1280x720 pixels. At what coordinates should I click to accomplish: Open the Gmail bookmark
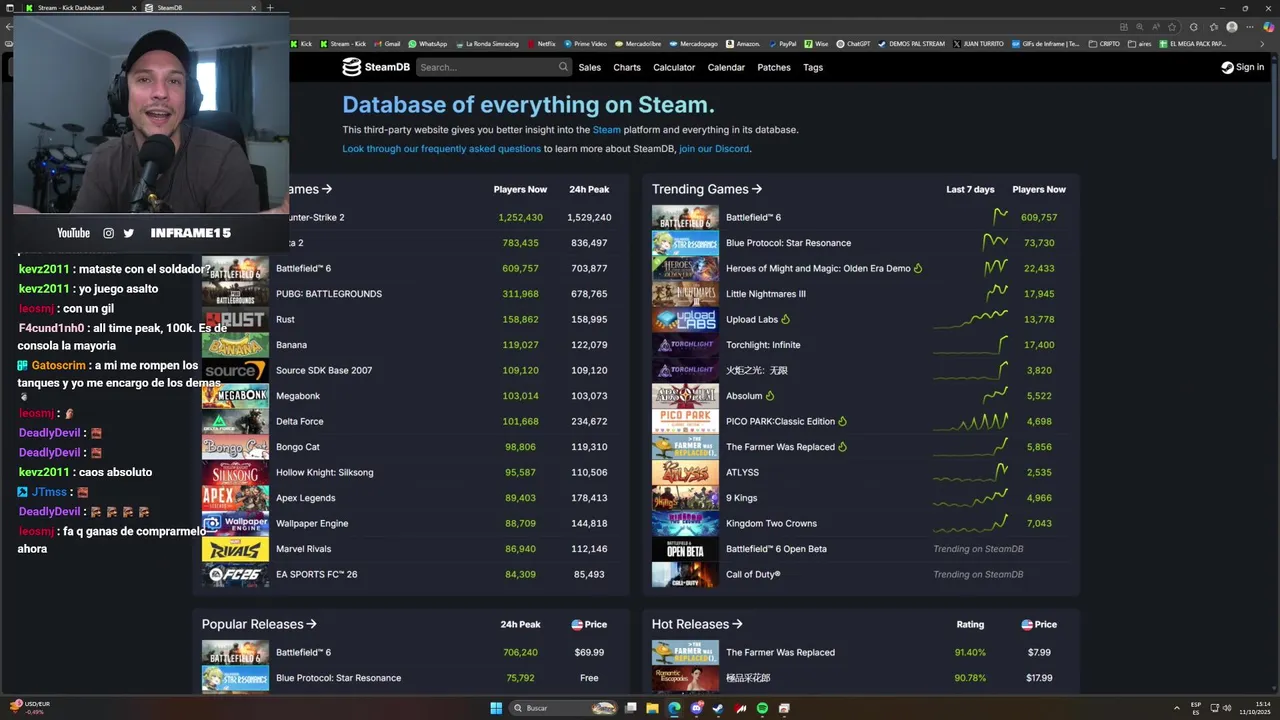click(x=387, y=44)
